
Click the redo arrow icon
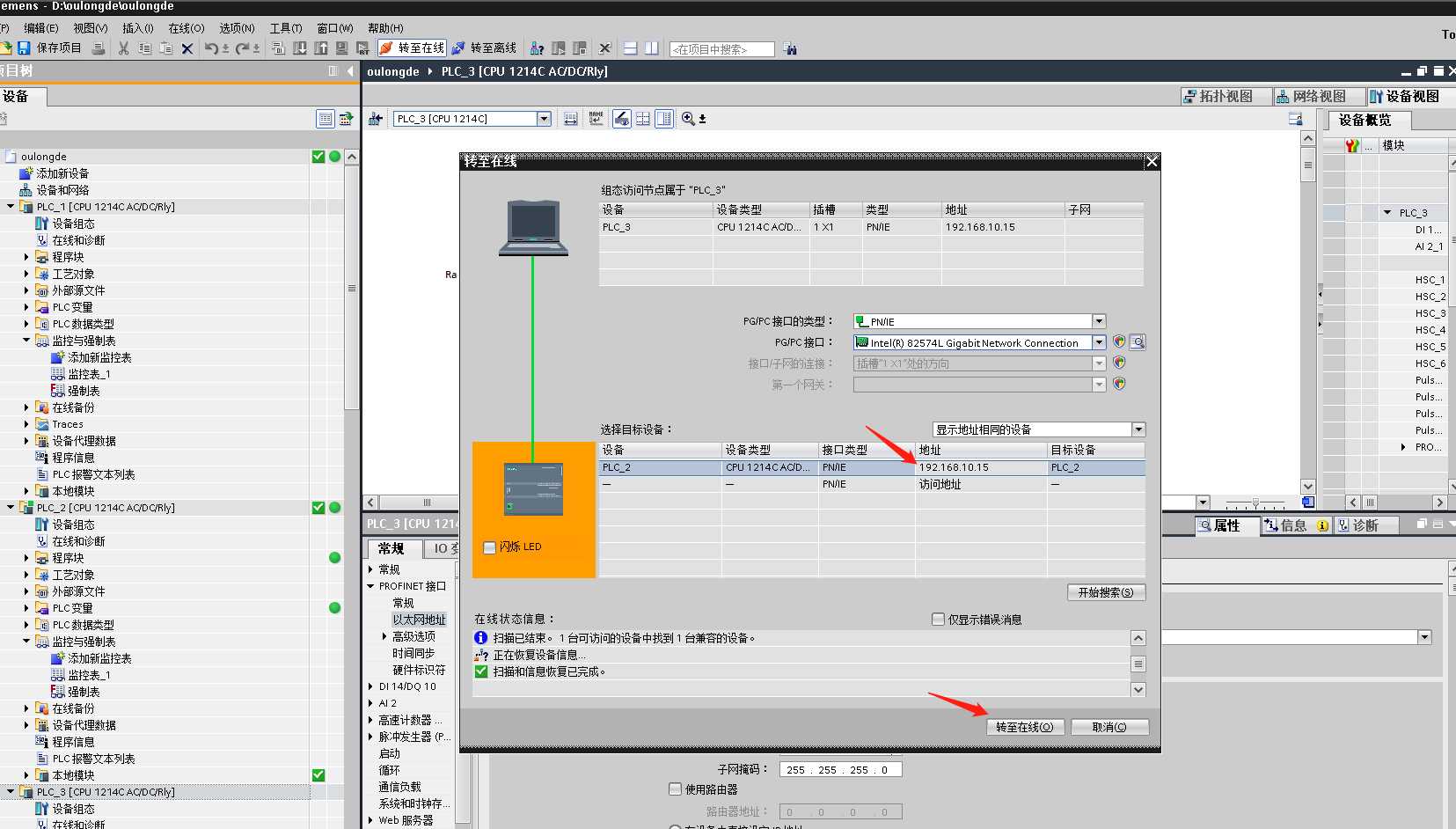(243, 48)
